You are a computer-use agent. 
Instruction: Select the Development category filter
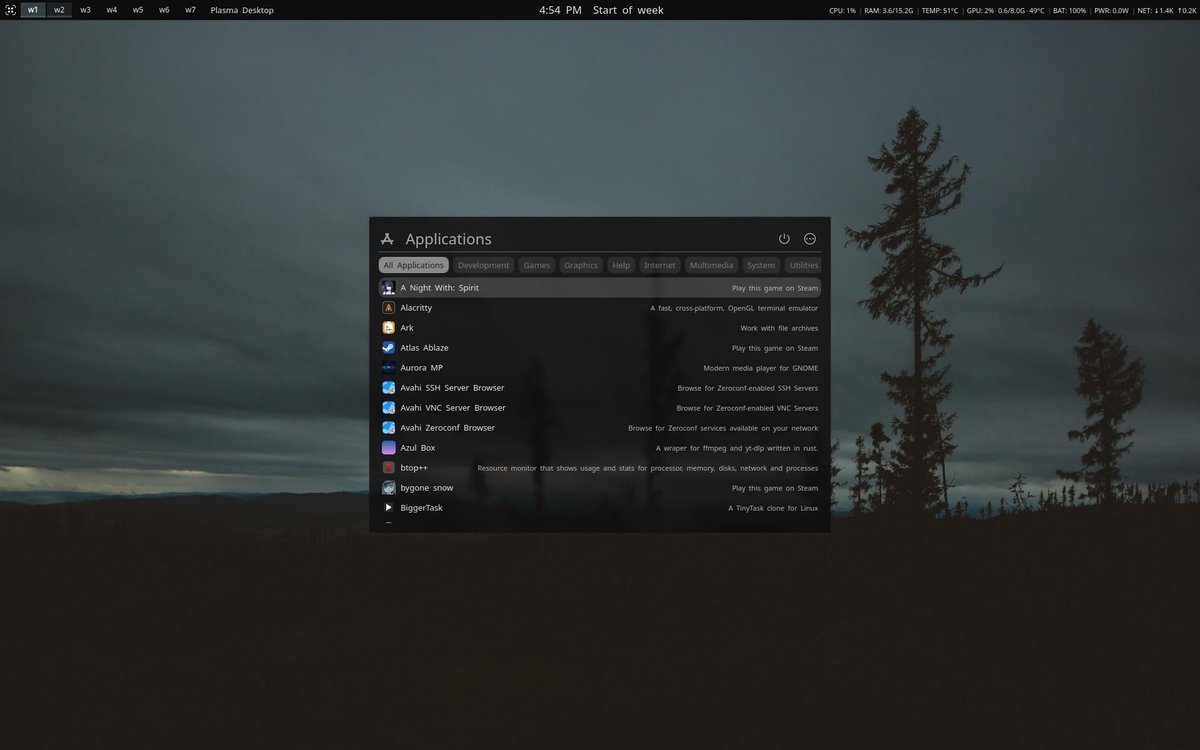click(x=484, y=264)
